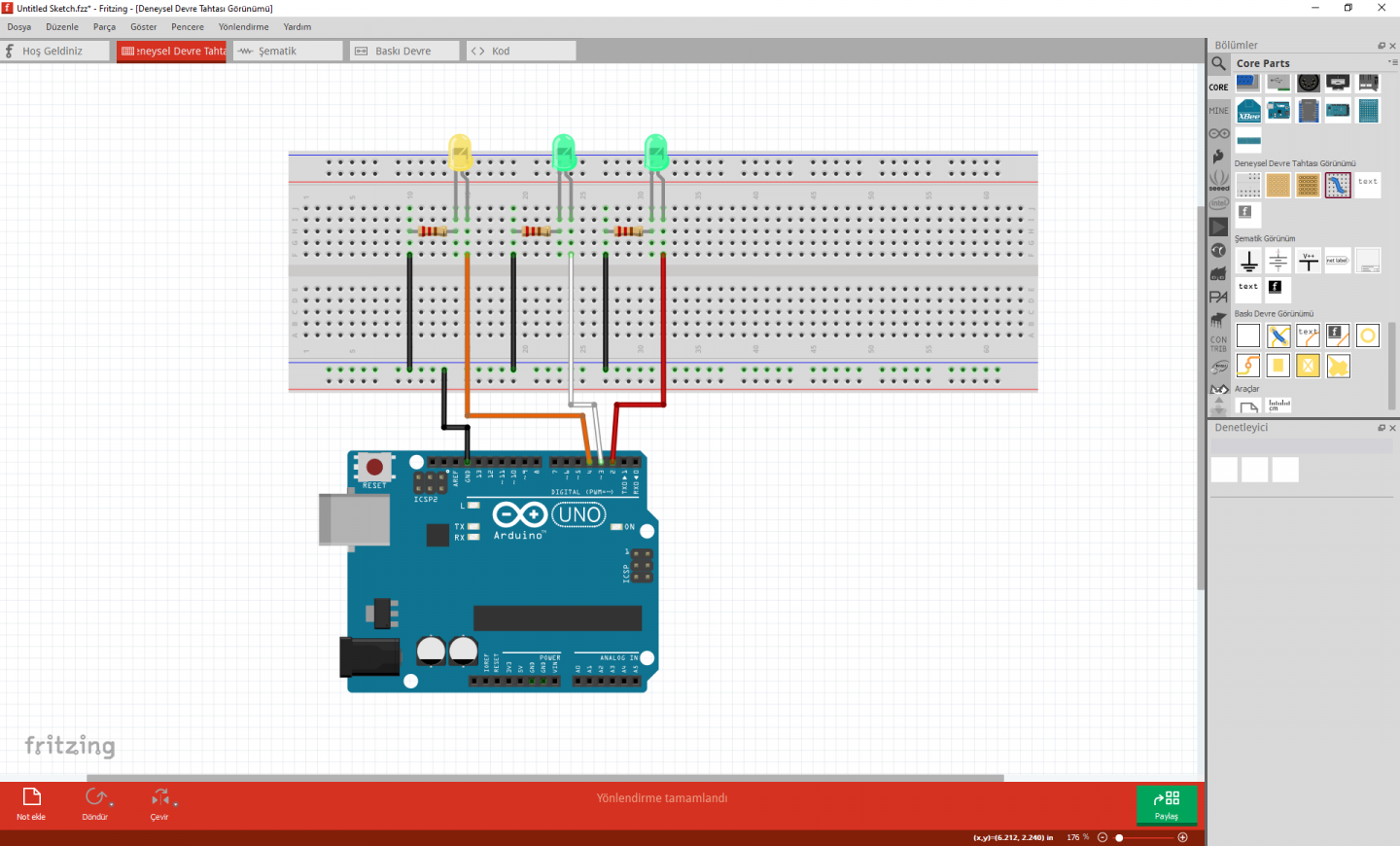Open the SparkFun flame parts bin
The height and width of the screenshot is (846, 1400).
[1218, 156]
